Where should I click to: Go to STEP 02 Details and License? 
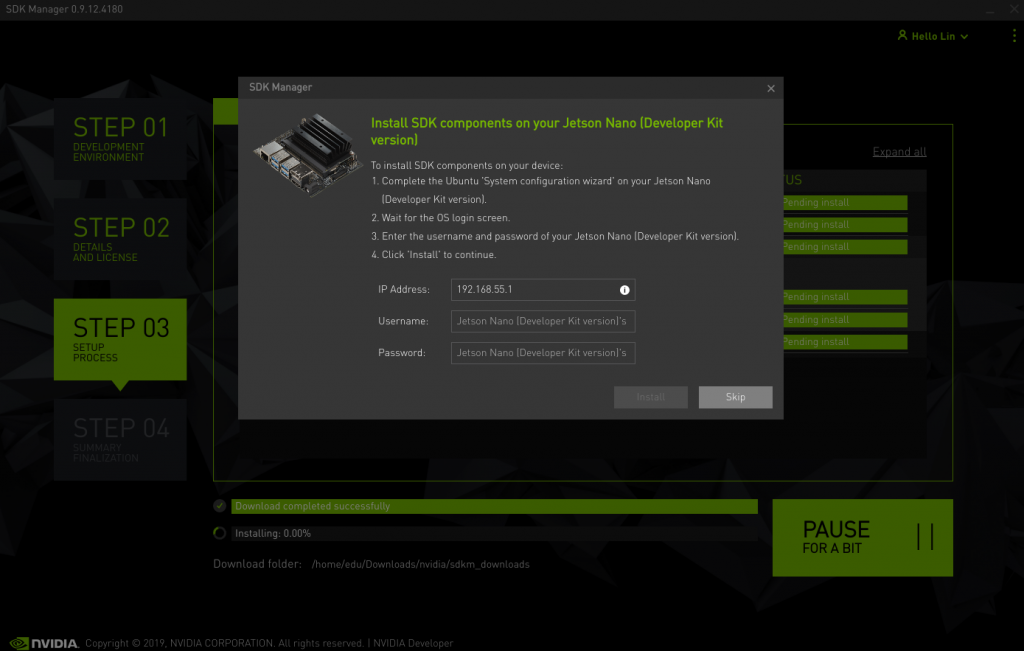pyautogui.click(x=120, y=239)
